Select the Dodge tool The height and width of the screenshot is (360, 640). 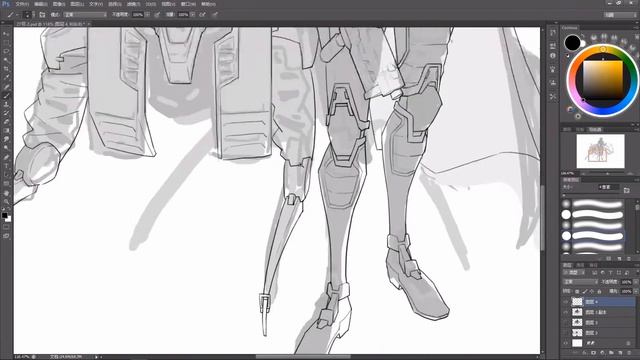tap(6, 148)
